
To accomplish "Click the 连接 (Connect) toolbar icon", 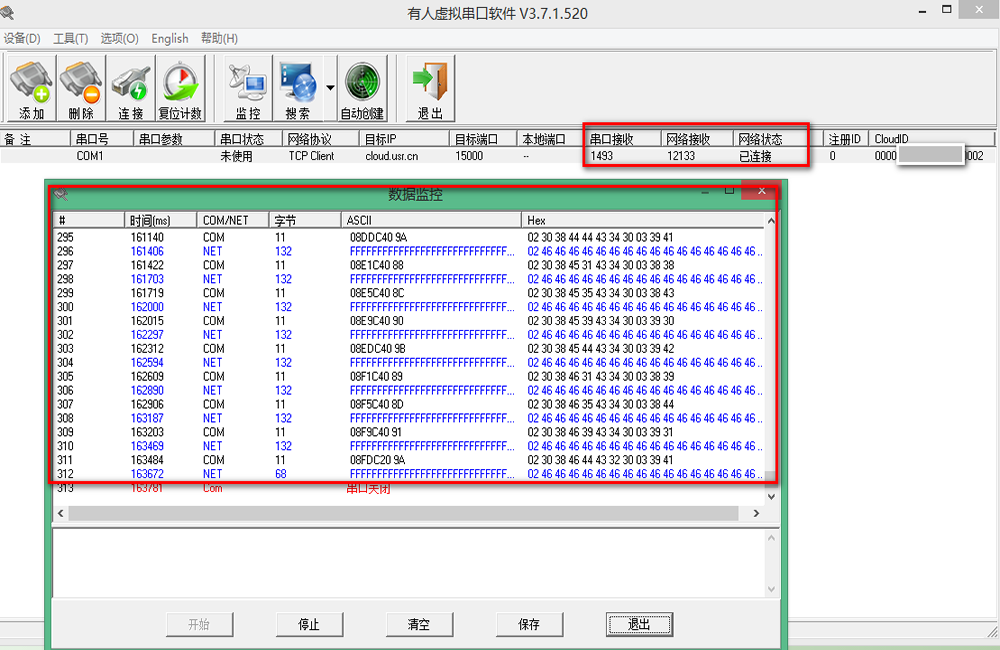I will (x=131, y=88).
